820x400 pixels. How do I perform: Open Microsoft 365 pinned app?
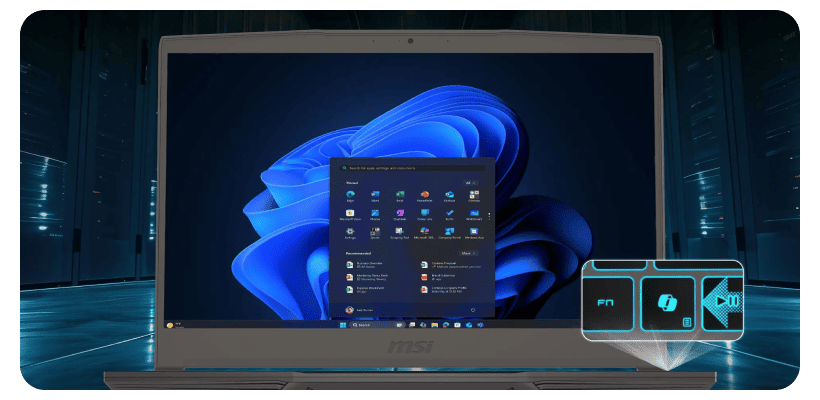click(425, 233)
